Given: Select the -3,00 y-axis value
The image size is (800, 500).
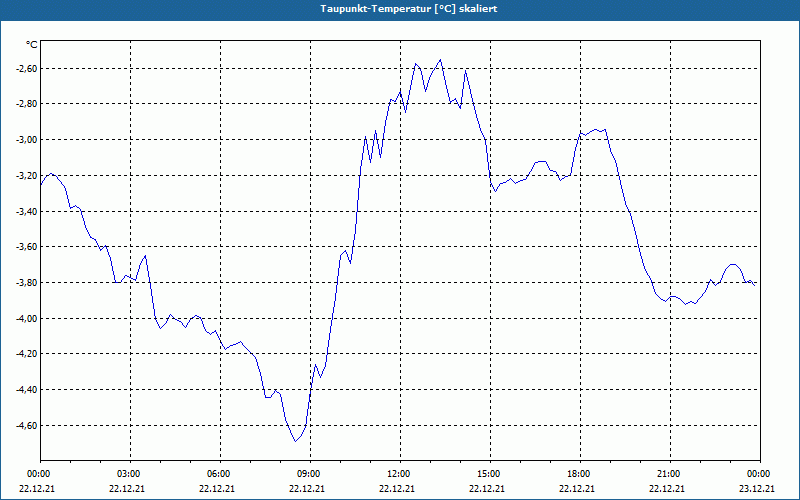Looking at the screenshot, I should point(25,140).
